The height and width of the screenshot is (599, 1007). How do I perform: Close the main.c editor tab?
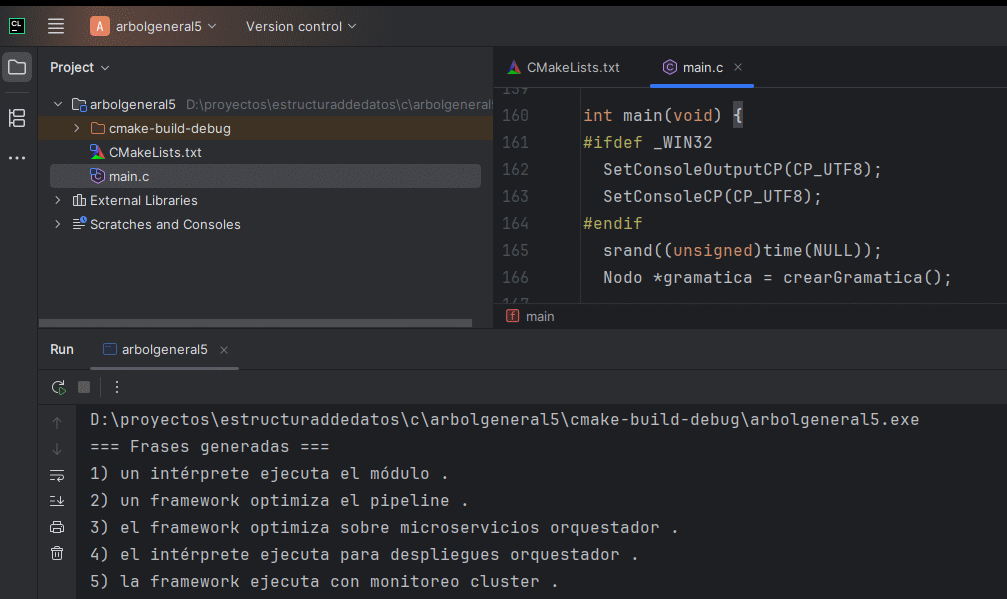click(x=738, y=67)
